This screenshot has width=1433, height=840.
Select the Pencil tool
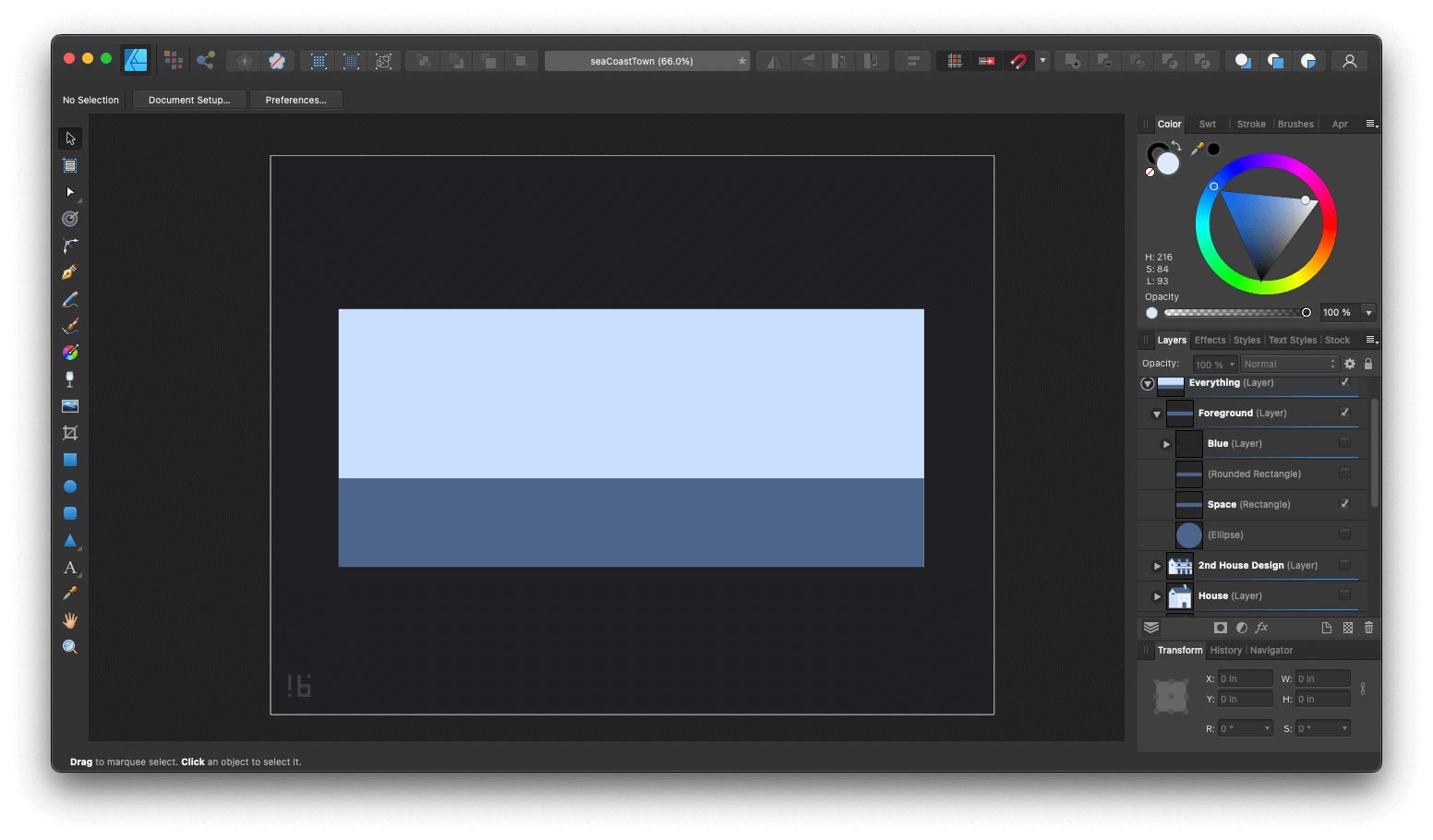click(x=70, y=299)
